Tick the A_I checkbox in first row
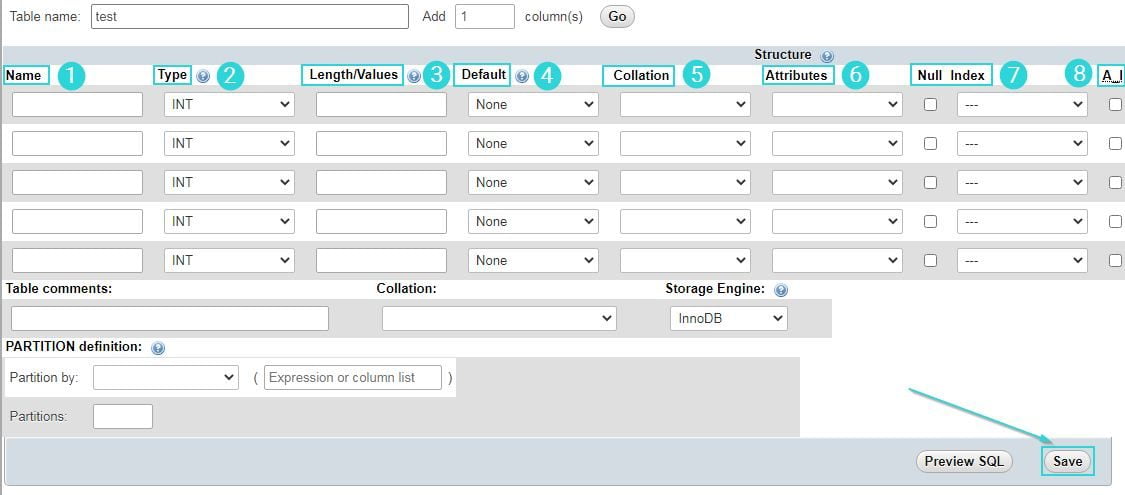The image size is (1125, 495). (1115, 104)
